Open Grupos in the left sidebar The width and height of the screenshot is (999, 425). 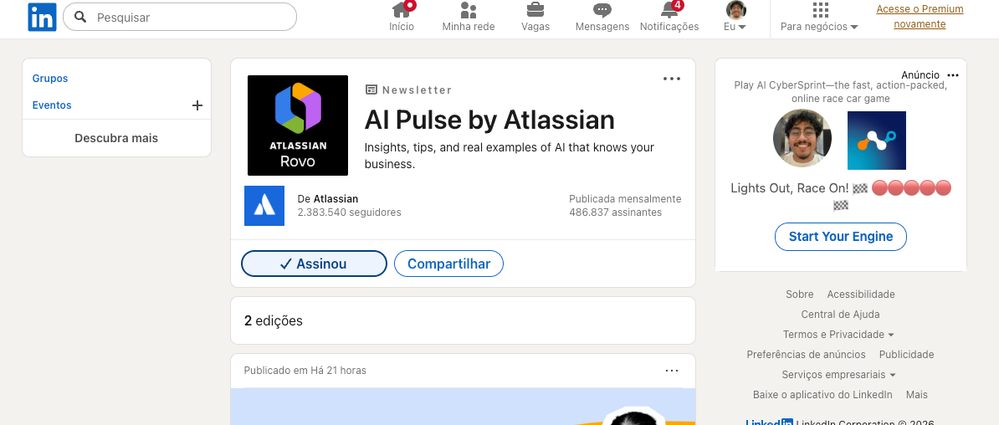tap(50, 78)
